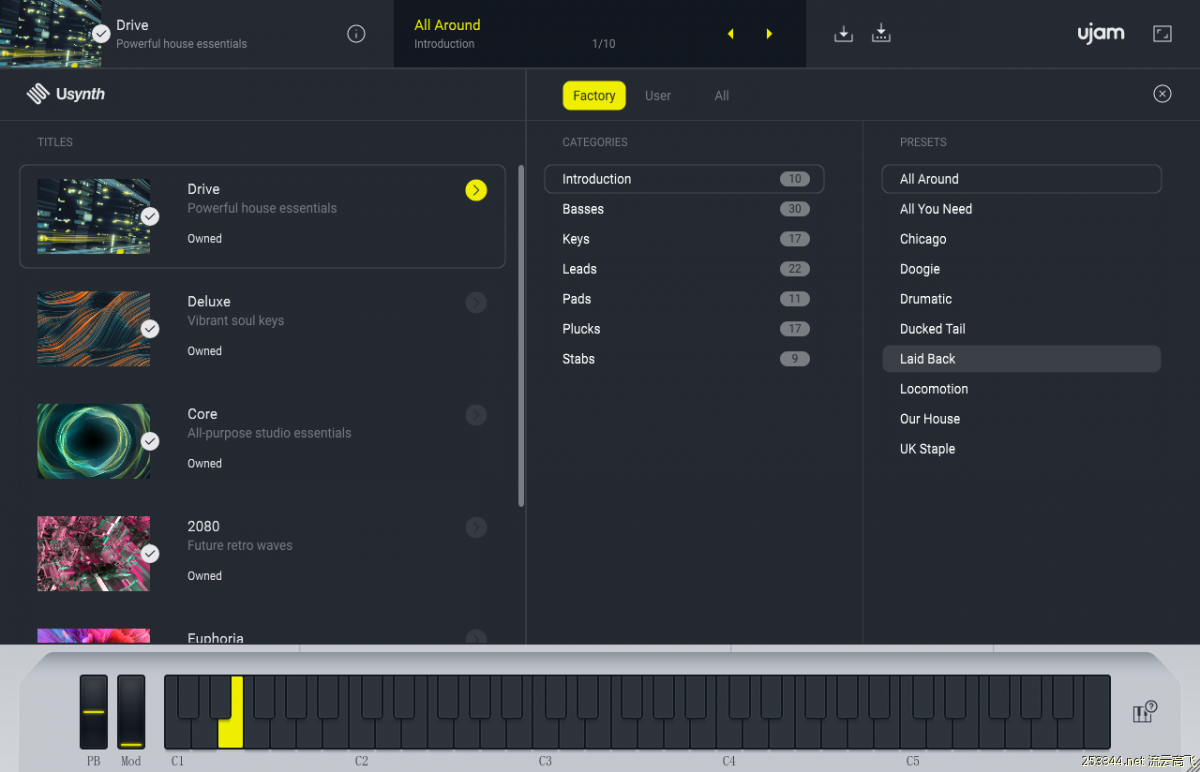Advance to next preset with right arrow
This screenshot has height=772, width=1200.
[x=769, y=34]
